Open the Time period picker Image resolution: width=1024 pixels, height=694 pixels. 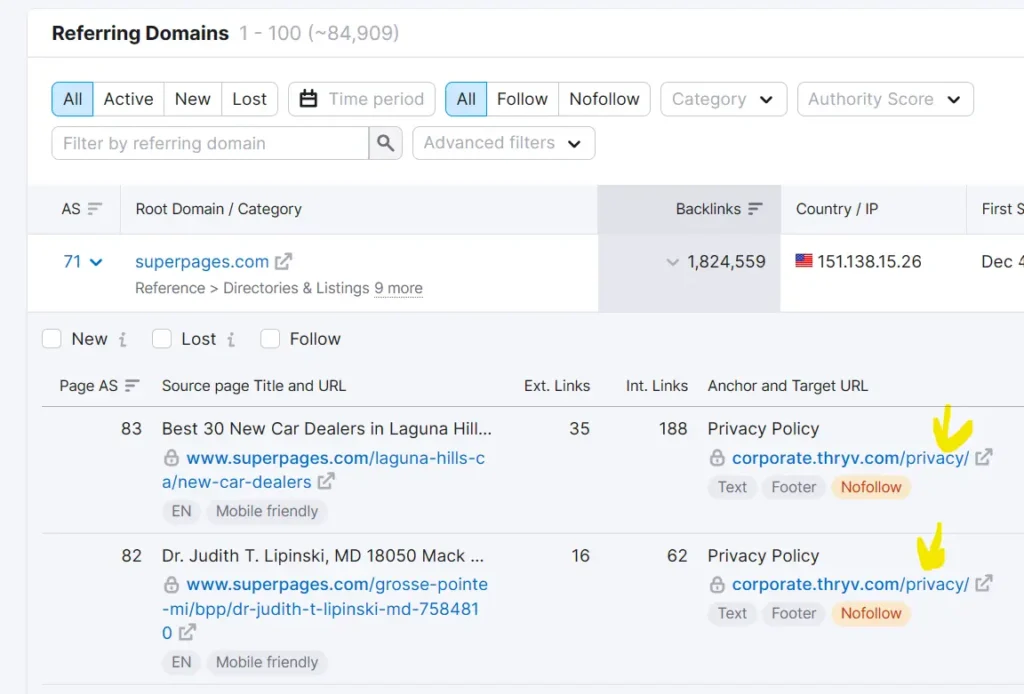pos(362,99)
